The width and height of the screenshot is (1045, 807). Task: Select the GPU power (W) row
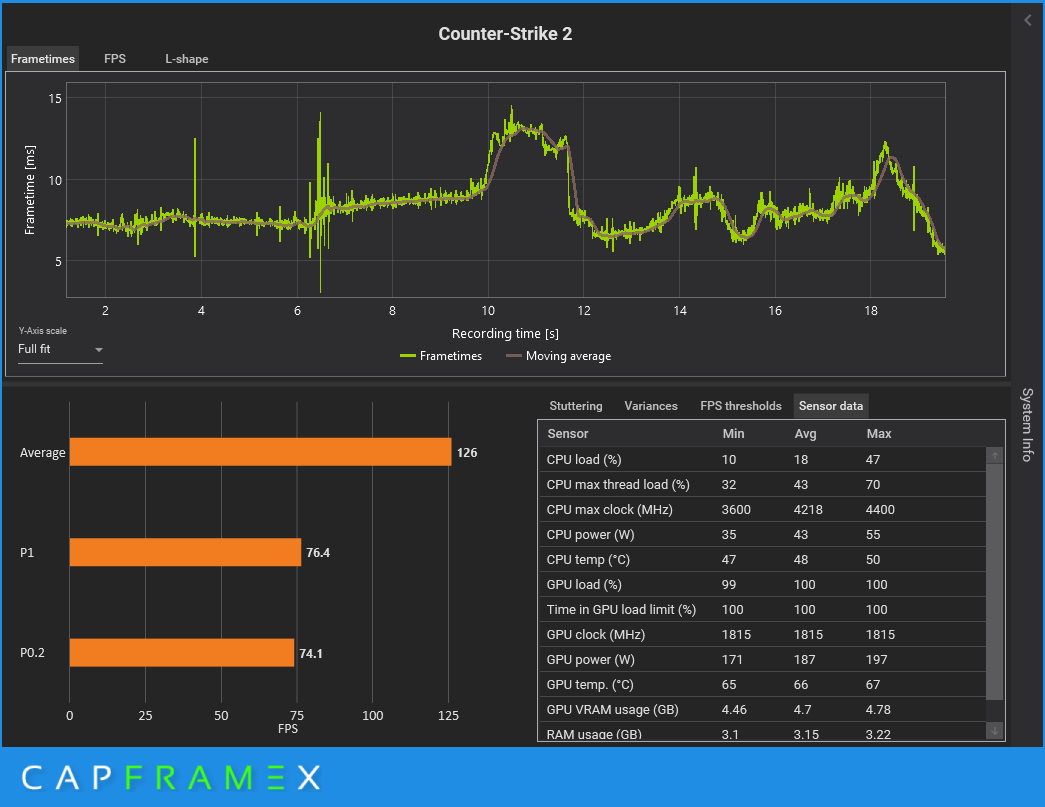click(762, 660)
